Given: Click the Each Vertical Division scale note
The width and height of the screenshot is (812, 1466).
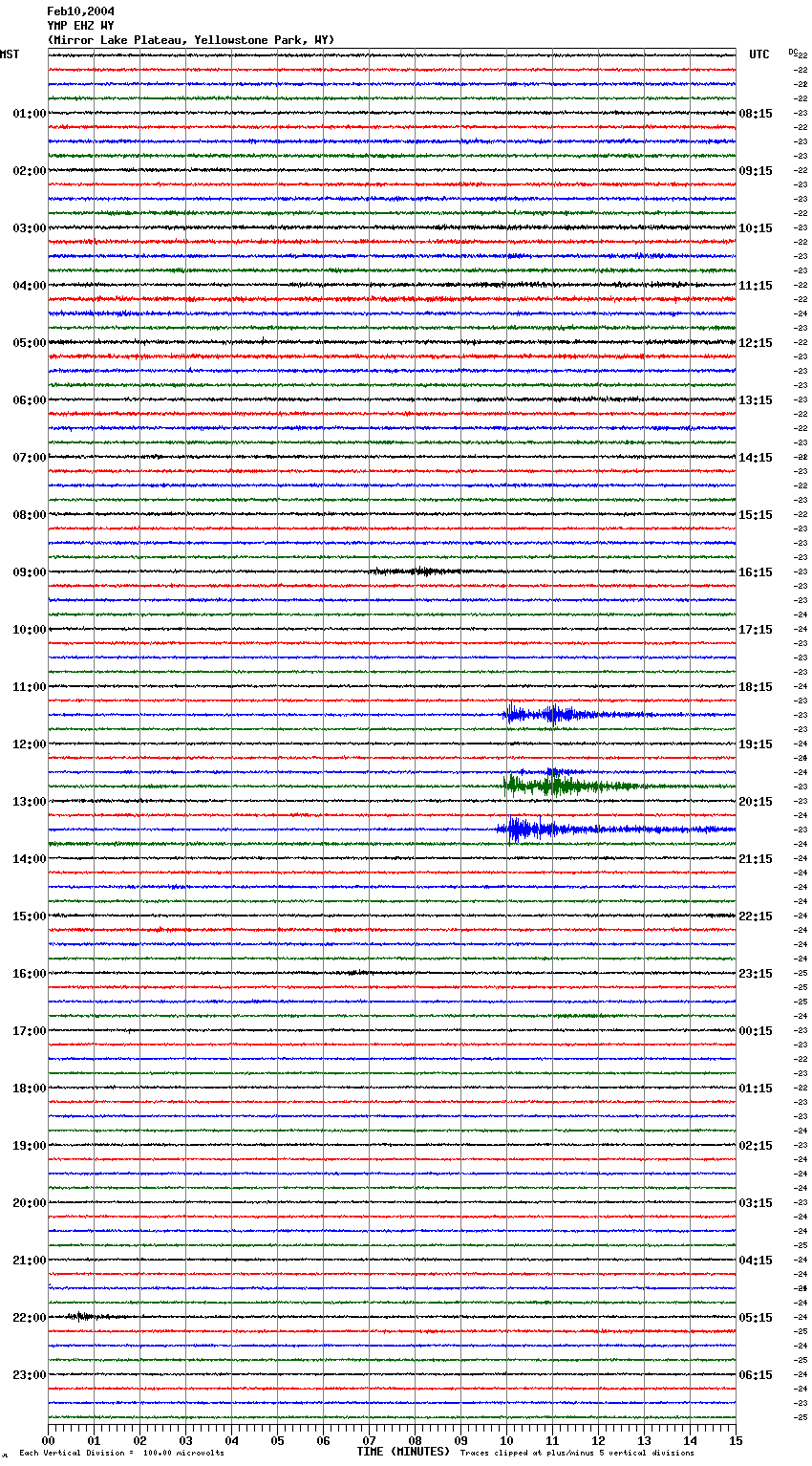Looking at the screenshot, I should click(121, 1454).
